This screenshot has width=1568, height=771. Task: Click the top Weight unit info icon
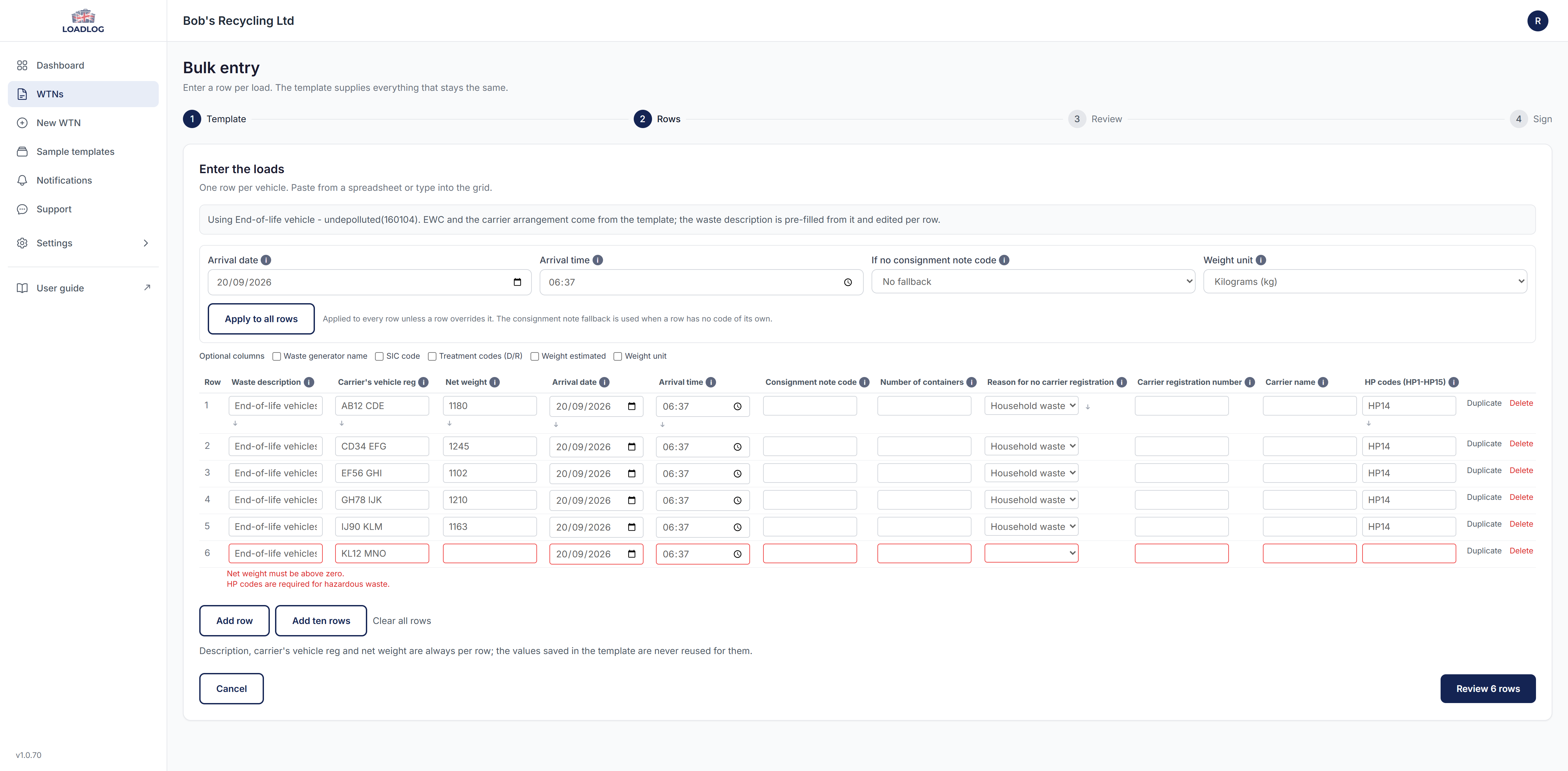coord(1261,260)
